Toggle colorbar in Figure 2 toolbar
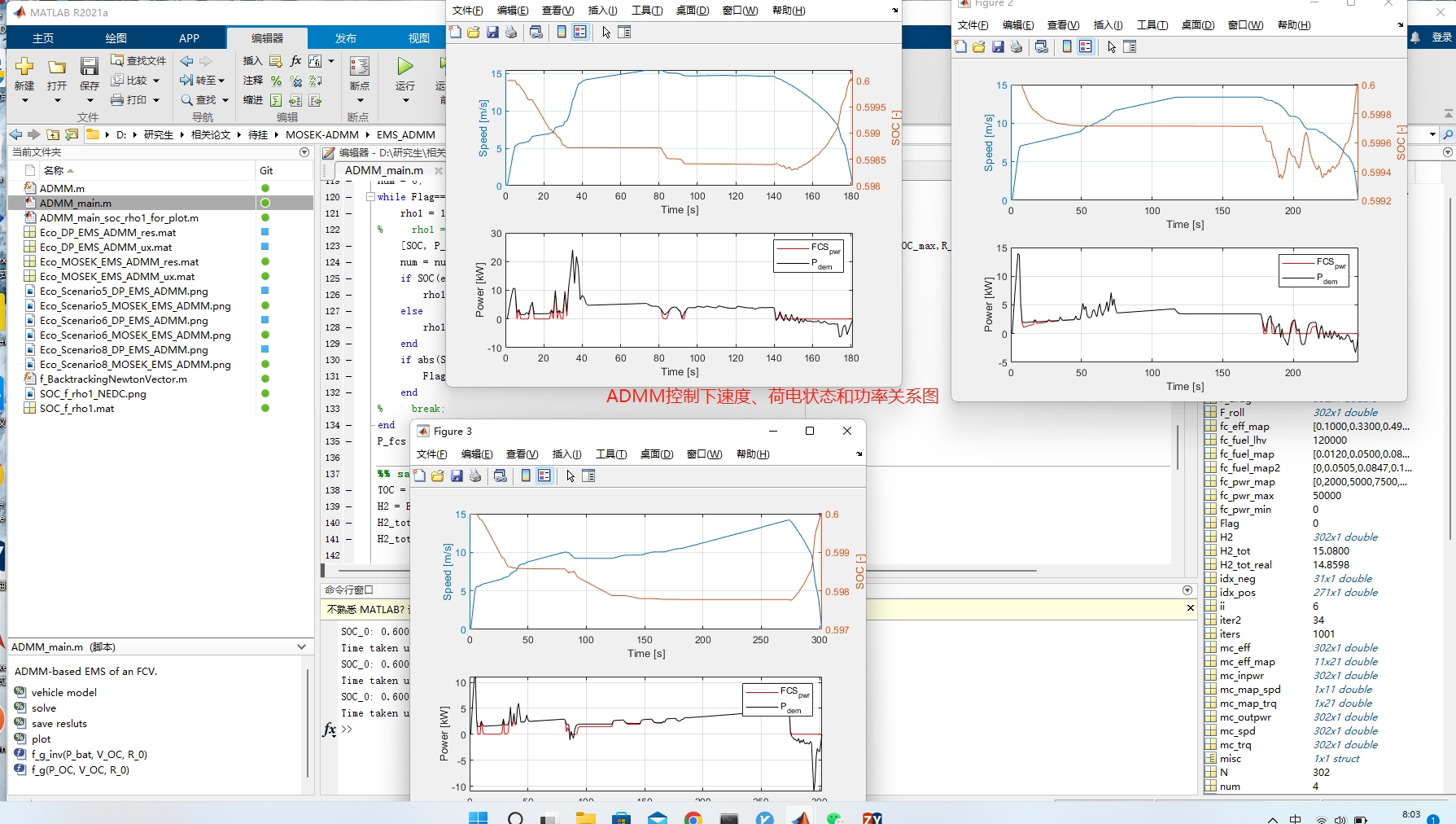Screen dimensions: 1456x824 (x=1067, y=47)
